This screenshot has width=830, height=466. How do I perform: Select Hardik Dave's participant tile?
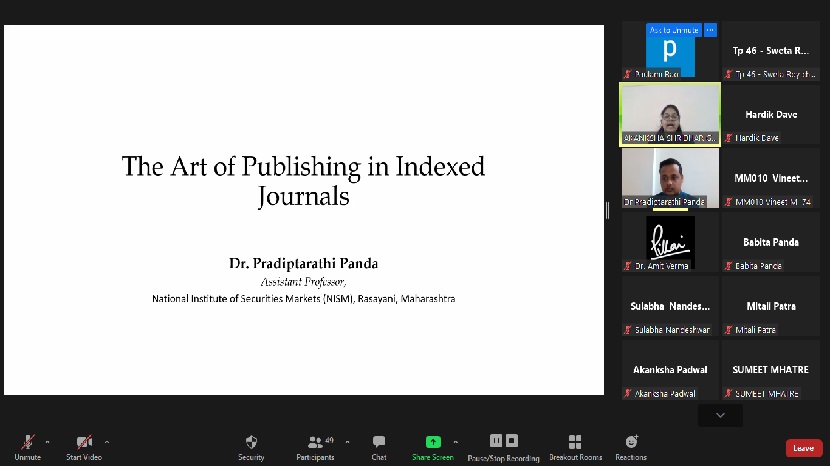[x=770, y=115]
